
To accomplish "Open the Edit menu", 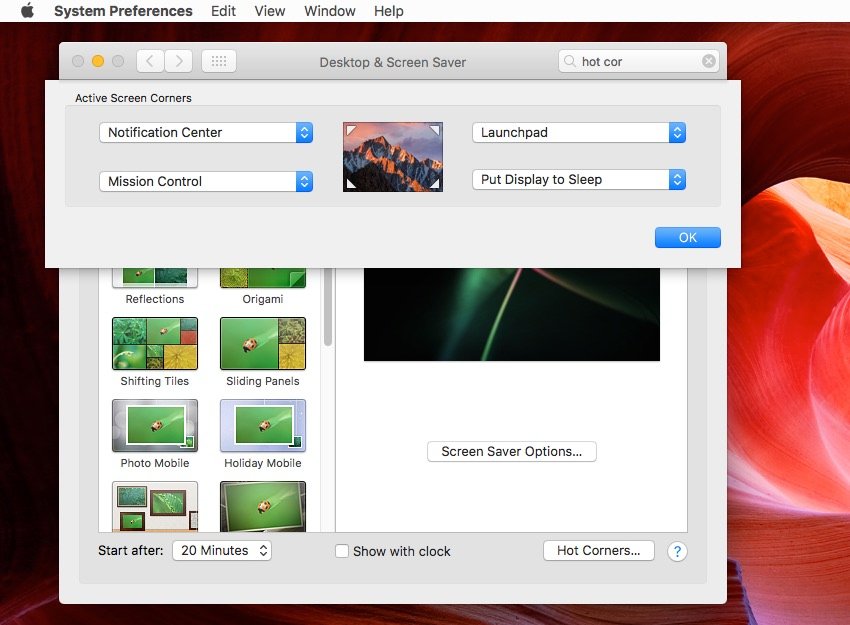I will tap(223, 11).
